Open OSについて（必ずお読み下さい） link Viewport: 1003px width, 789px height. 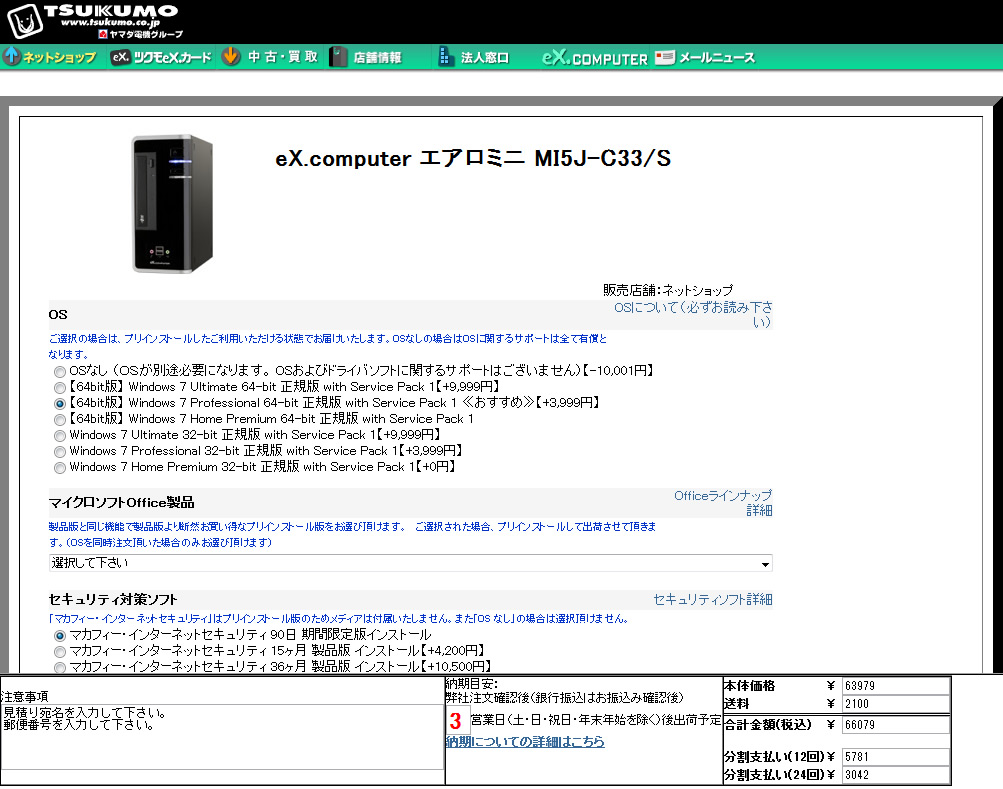(693, 314)
